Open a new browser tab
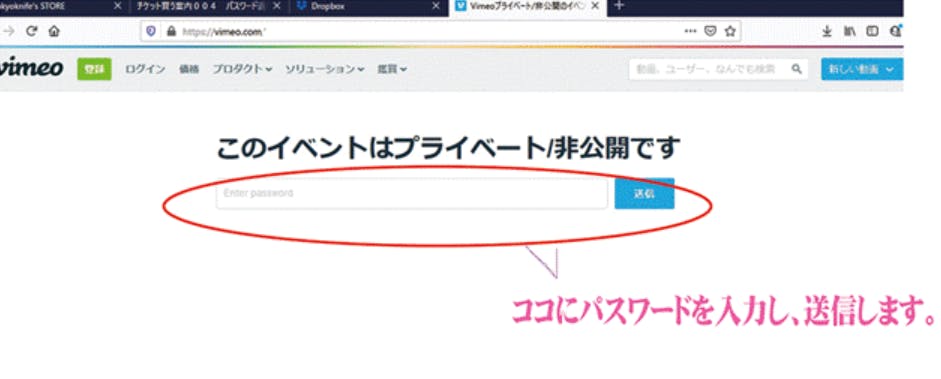 pos(620,6)
